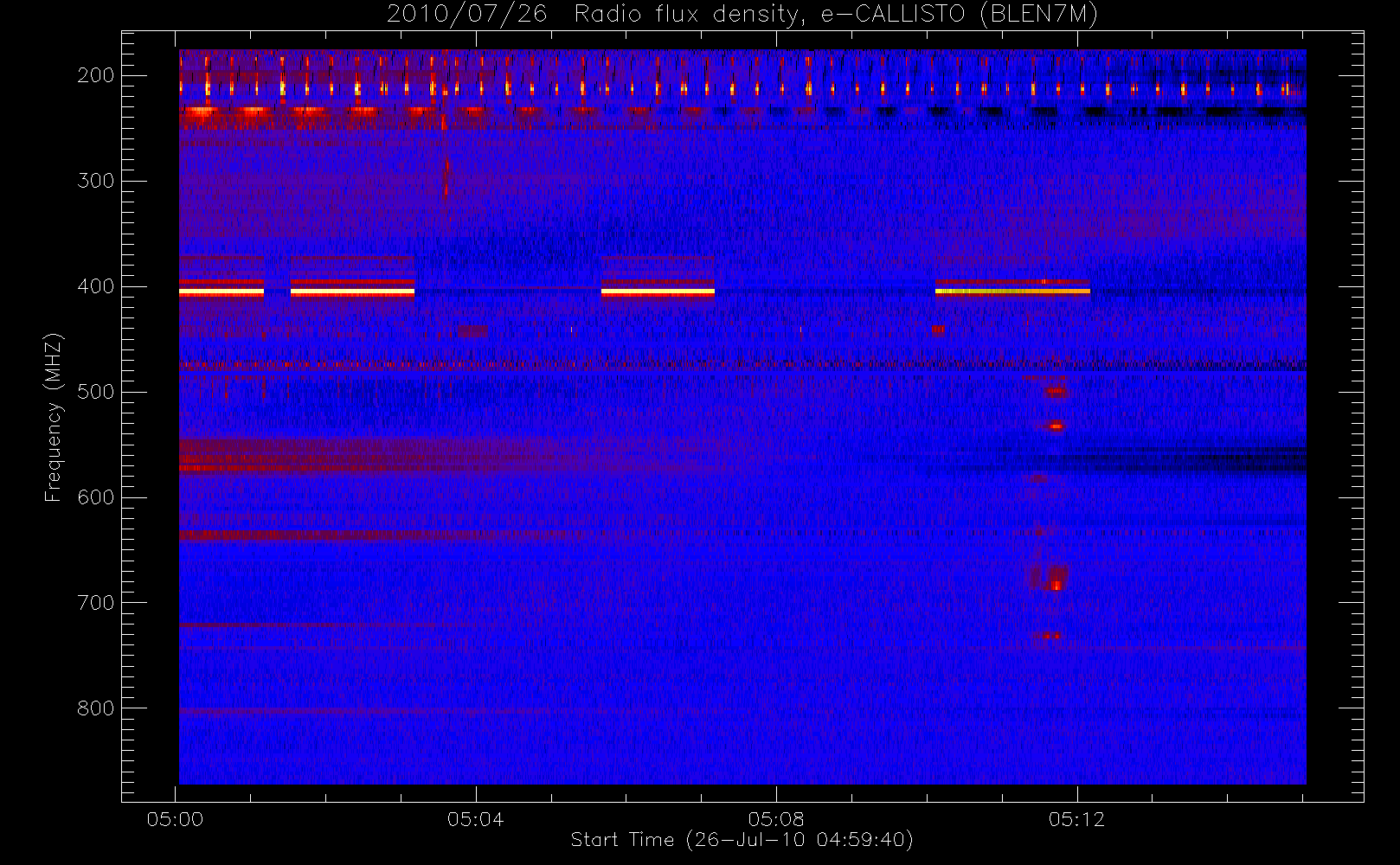Click the 500 frequency tick label
The width and height of the screenshot is (1400, 865).
pos(96,392)
